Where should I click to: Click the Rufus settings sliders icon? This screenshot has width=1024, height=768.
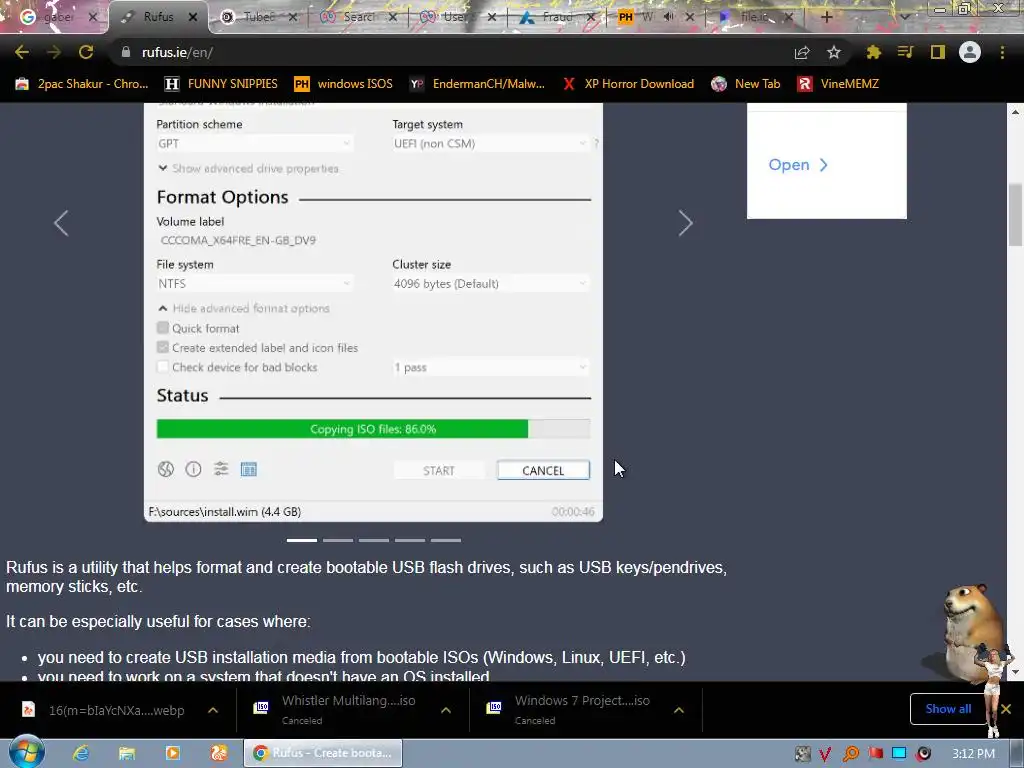click(x=221, y=469)
